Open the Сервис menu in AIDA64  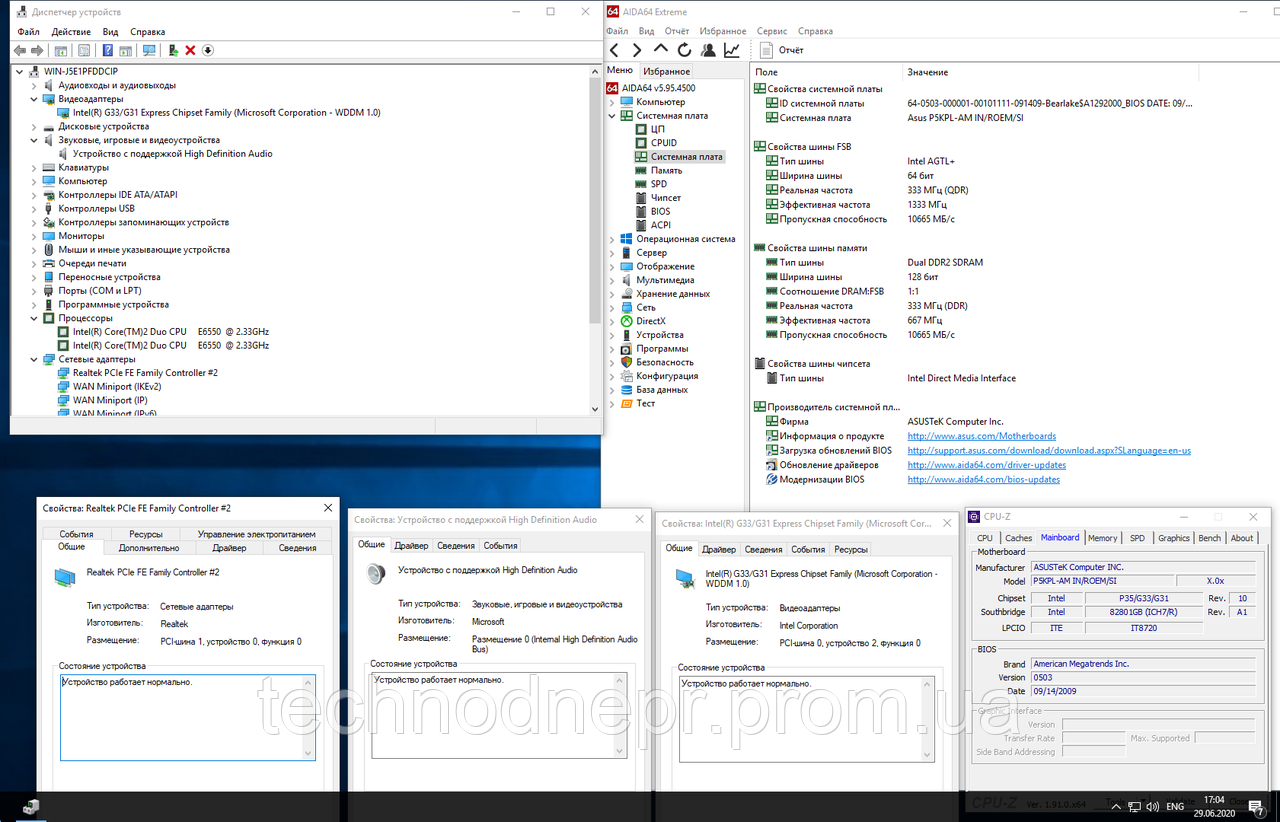pyautogui.click(x=772, y=31)
